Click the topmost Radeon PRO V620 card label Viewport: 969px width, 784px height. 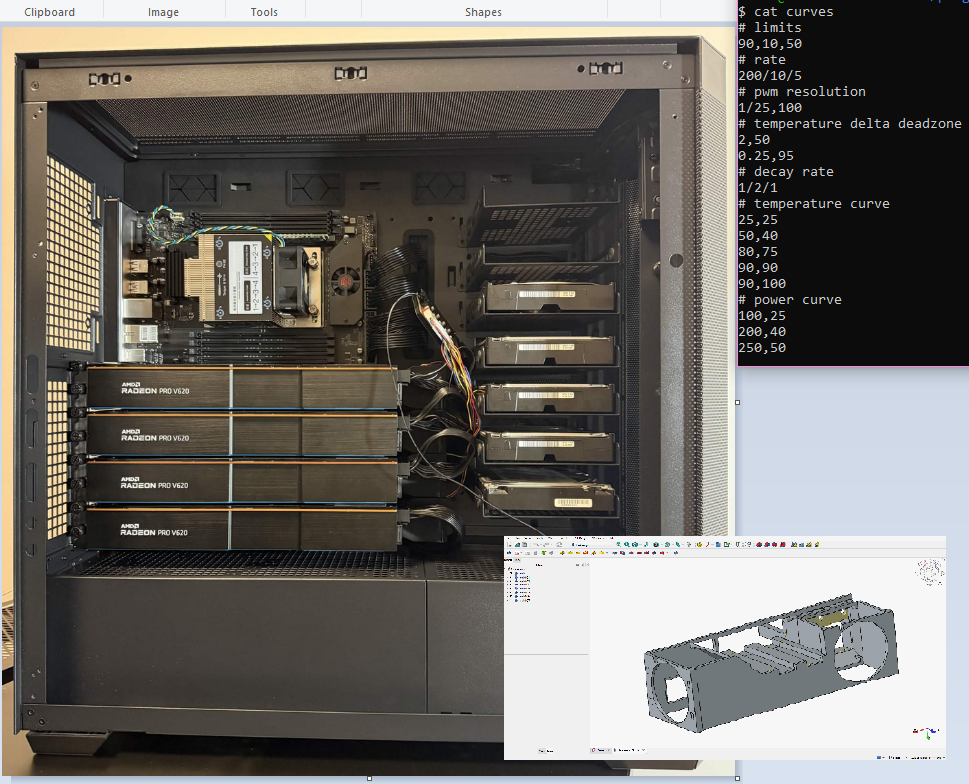click(155, 388)
